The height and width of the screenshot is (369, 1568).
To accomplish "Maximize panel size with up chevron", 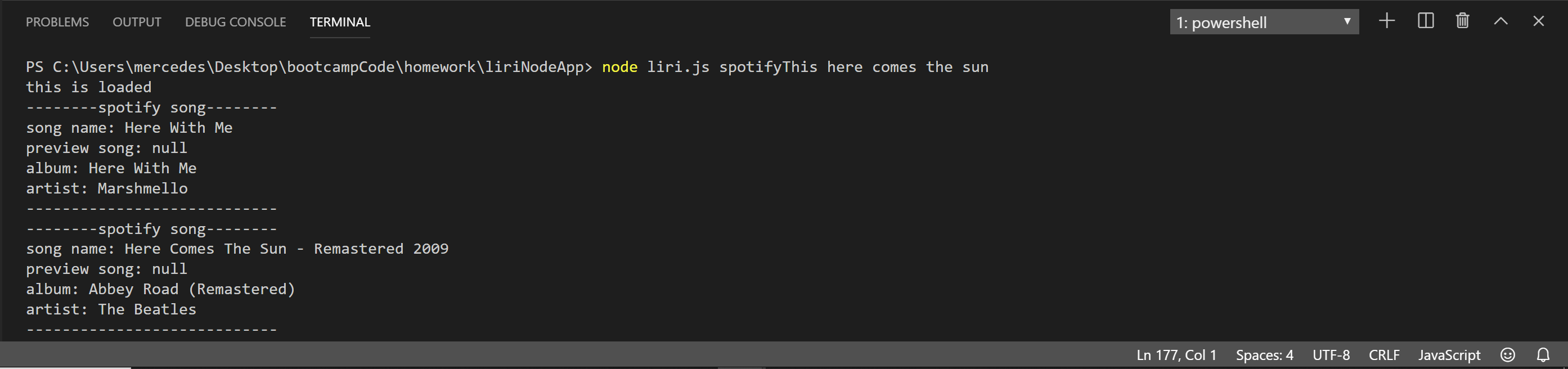I will click(x=1501, y=21).
